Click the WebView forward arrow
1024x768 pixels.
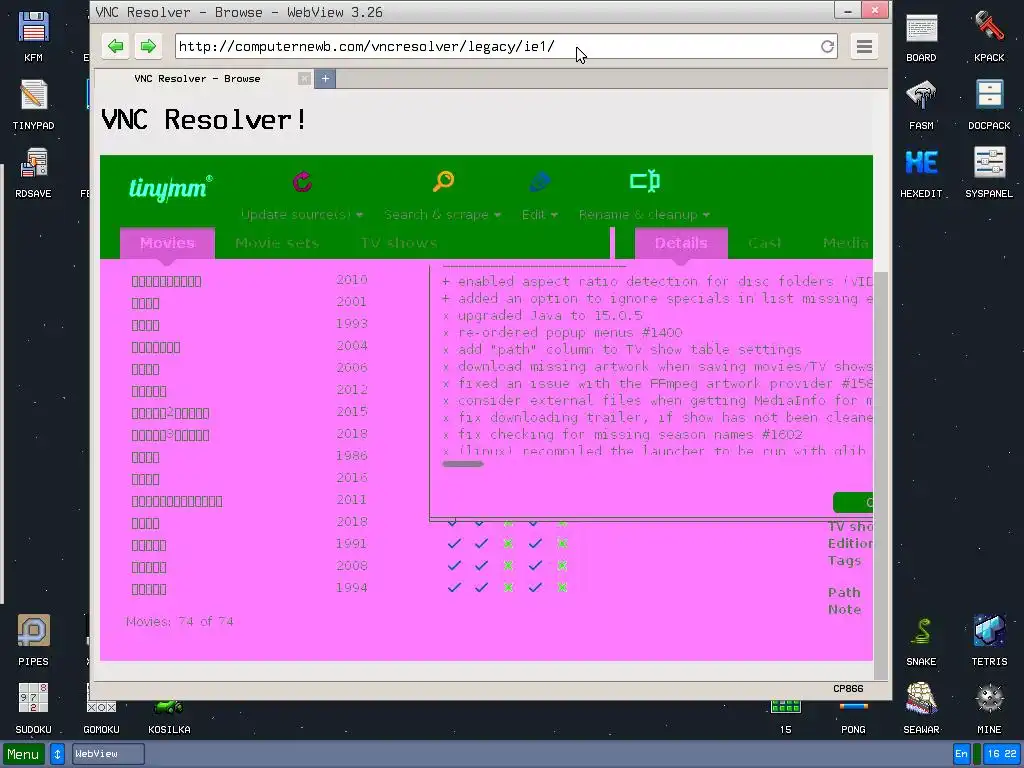(x=148, y=46)
